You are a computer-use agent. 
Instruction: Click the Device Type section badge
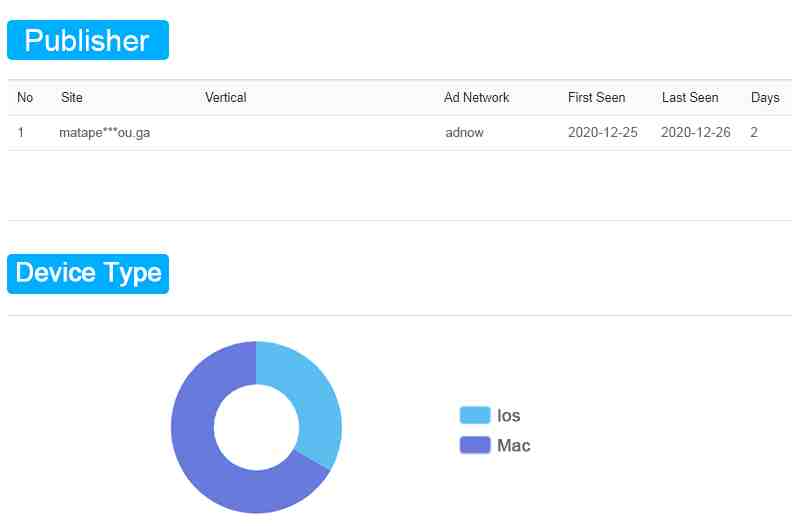[88, 273]
